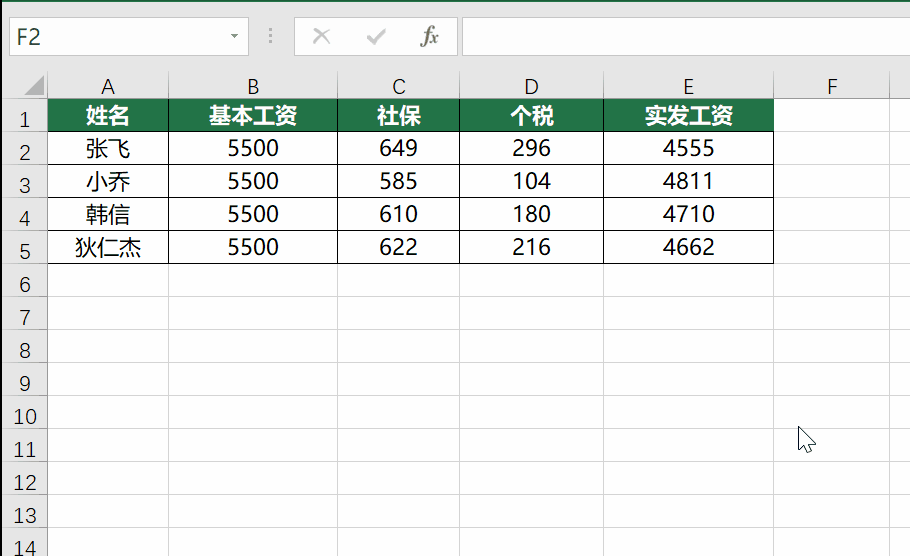
Task: Select the 社保 cell 585
Action: click(398, 182)
